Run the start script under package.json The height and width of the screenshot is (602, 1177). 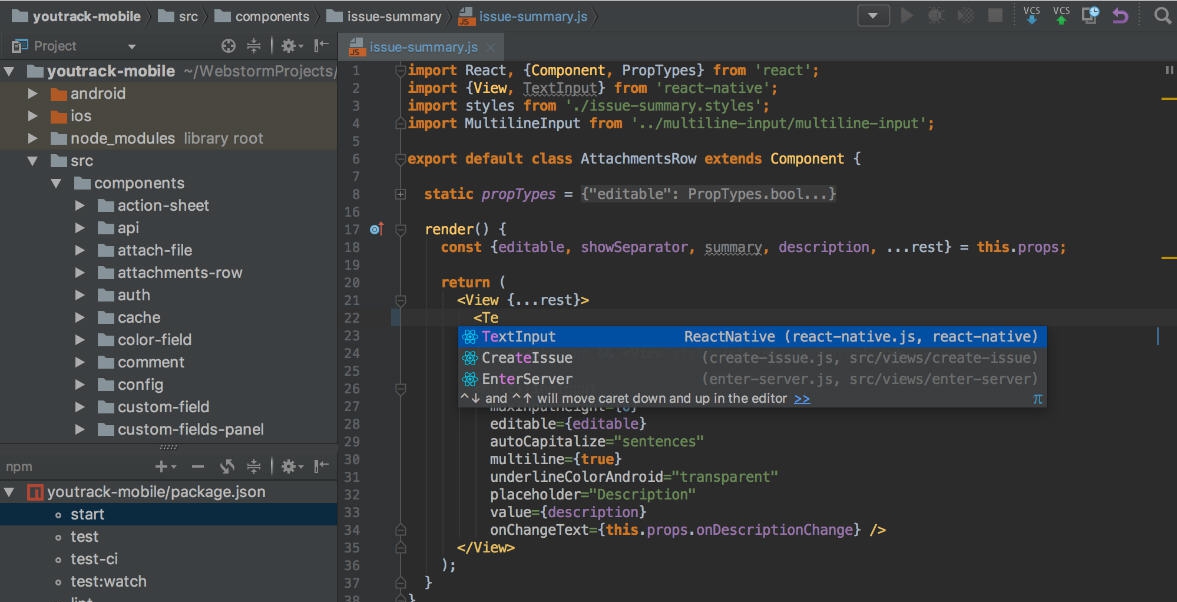pos(88,514)
